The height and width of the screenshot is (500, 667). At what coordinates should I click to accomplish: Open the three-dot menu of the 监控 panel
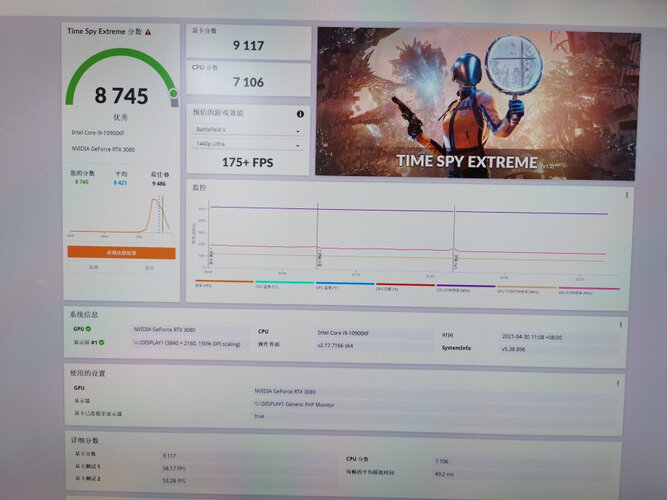click(x=627, y=195)
